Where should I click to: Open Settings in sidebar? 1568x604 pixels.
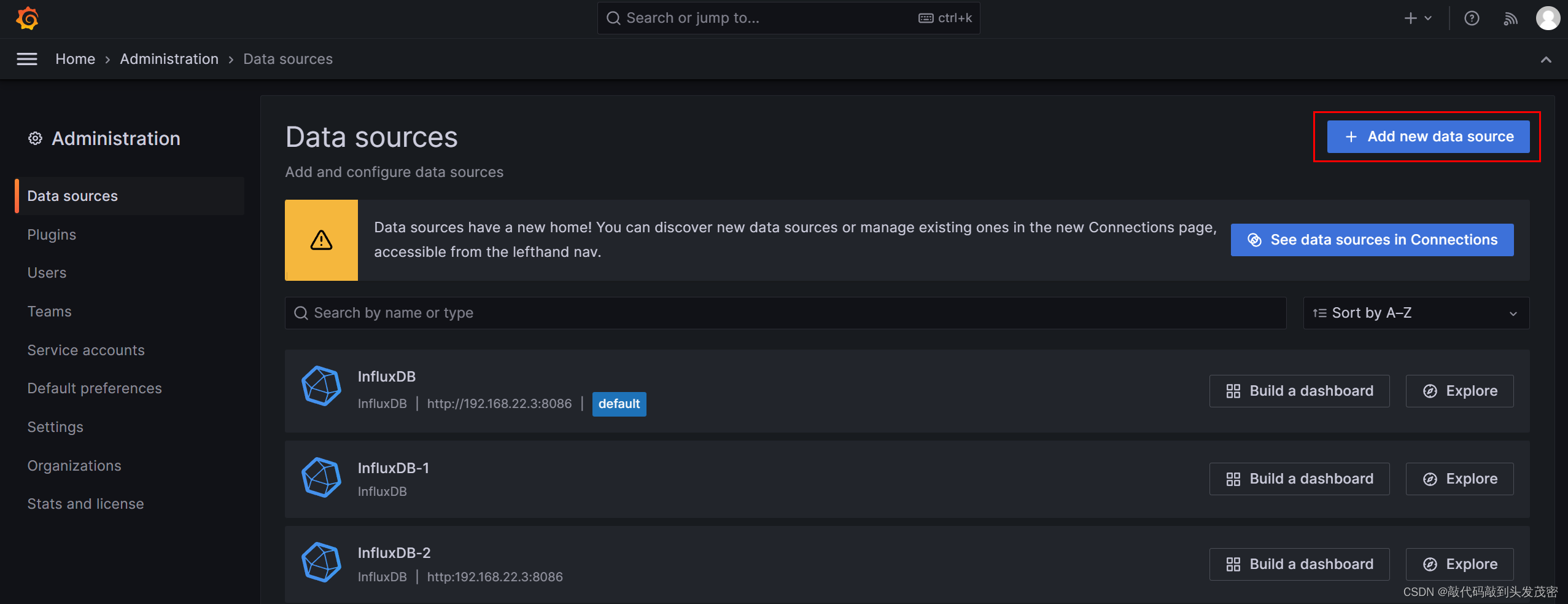[55, 427]
